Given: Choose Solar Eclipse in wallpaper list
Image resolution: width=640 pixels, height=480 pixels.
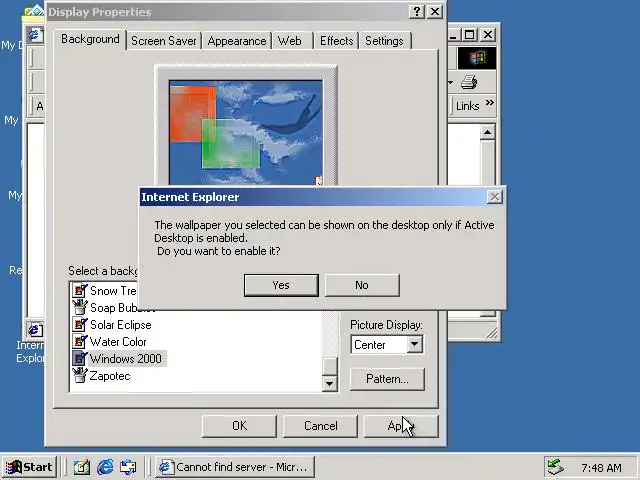Looking at the screenshot, I should coord(121,325).
